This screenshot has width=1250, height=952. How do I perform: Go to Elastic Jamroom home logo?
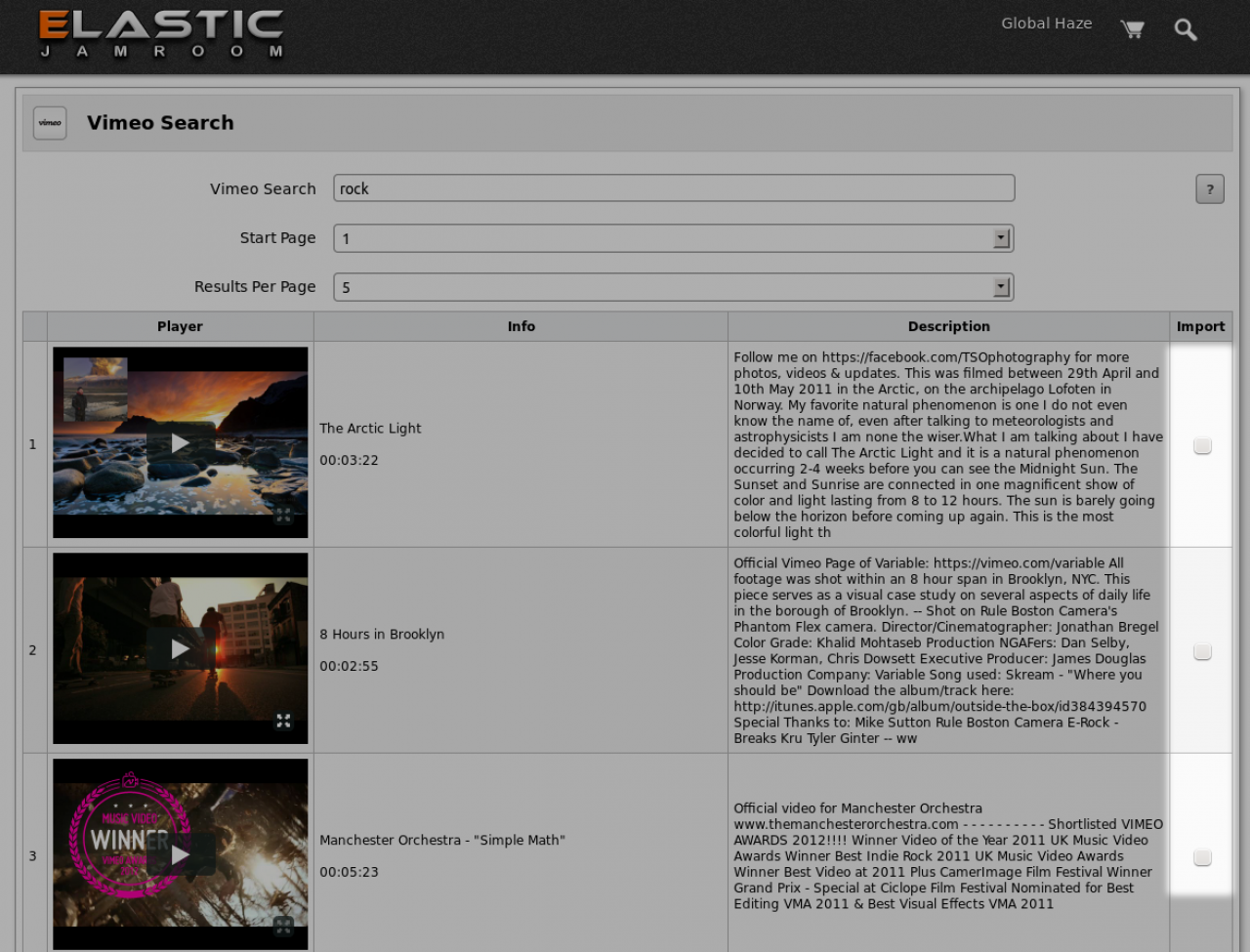[161, 34]
